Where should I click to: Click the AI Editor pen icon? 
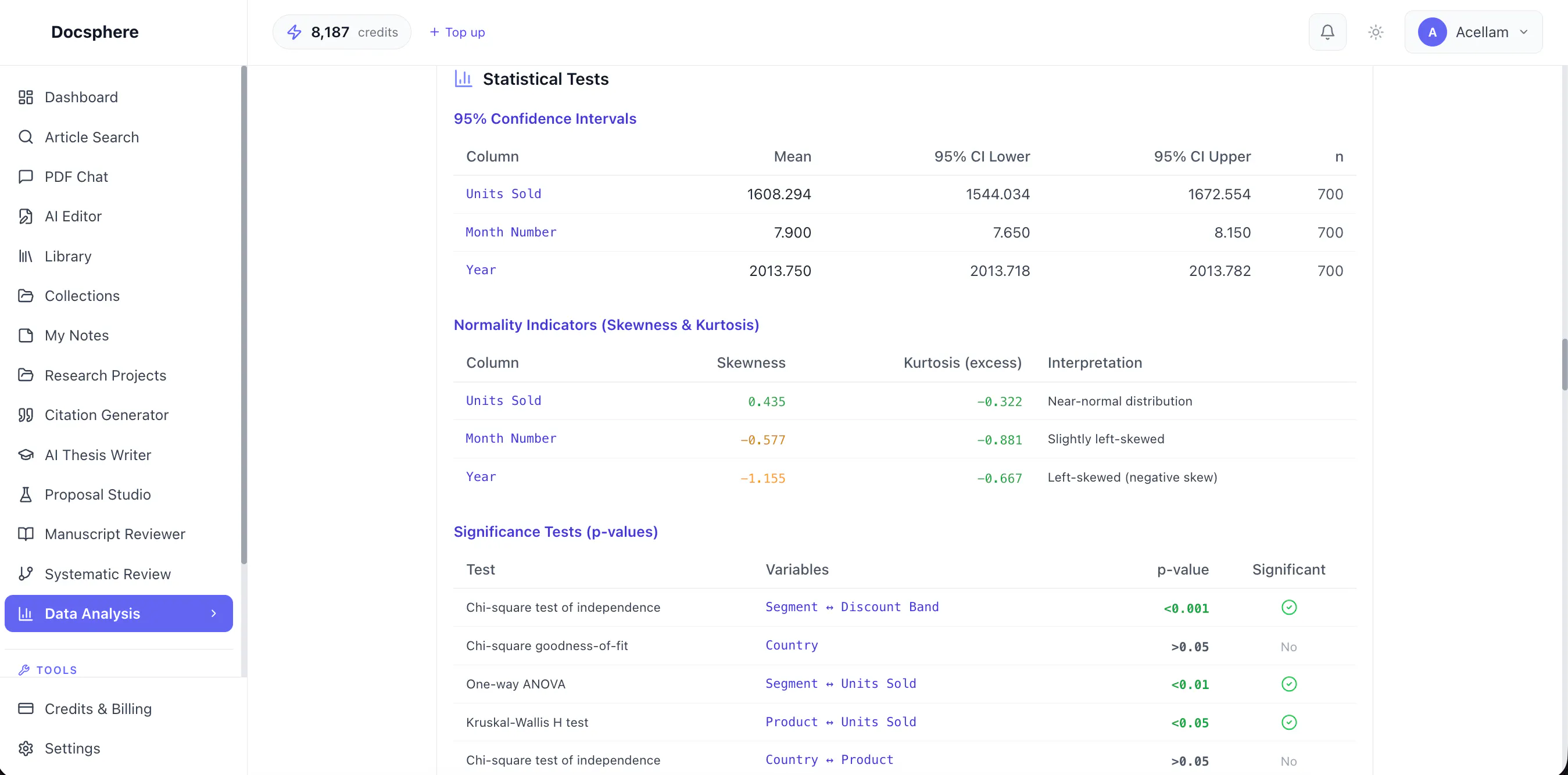coord(26,216)
